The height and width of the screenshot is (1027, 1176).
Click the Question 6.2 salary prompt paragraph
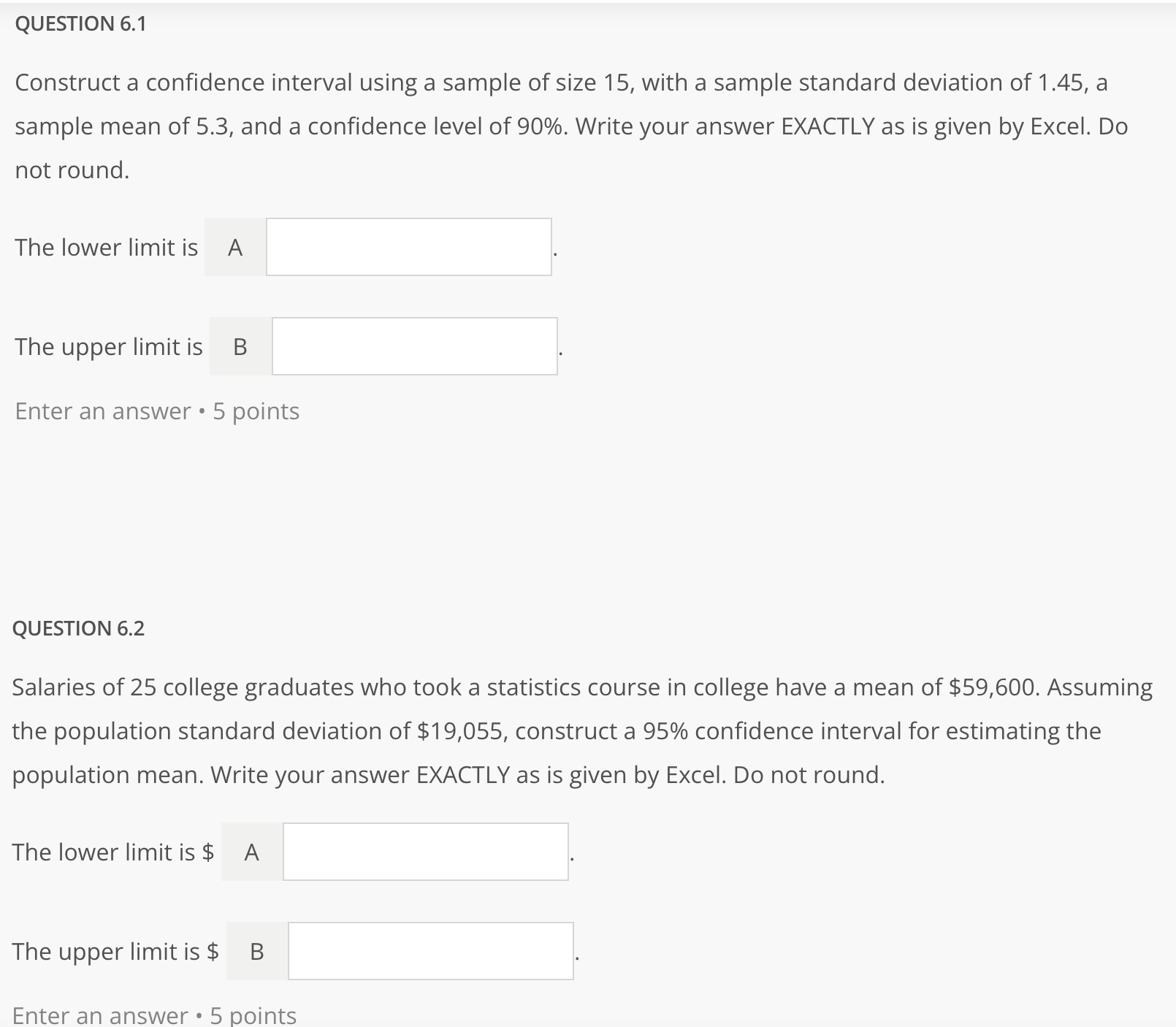click(577, 730)
